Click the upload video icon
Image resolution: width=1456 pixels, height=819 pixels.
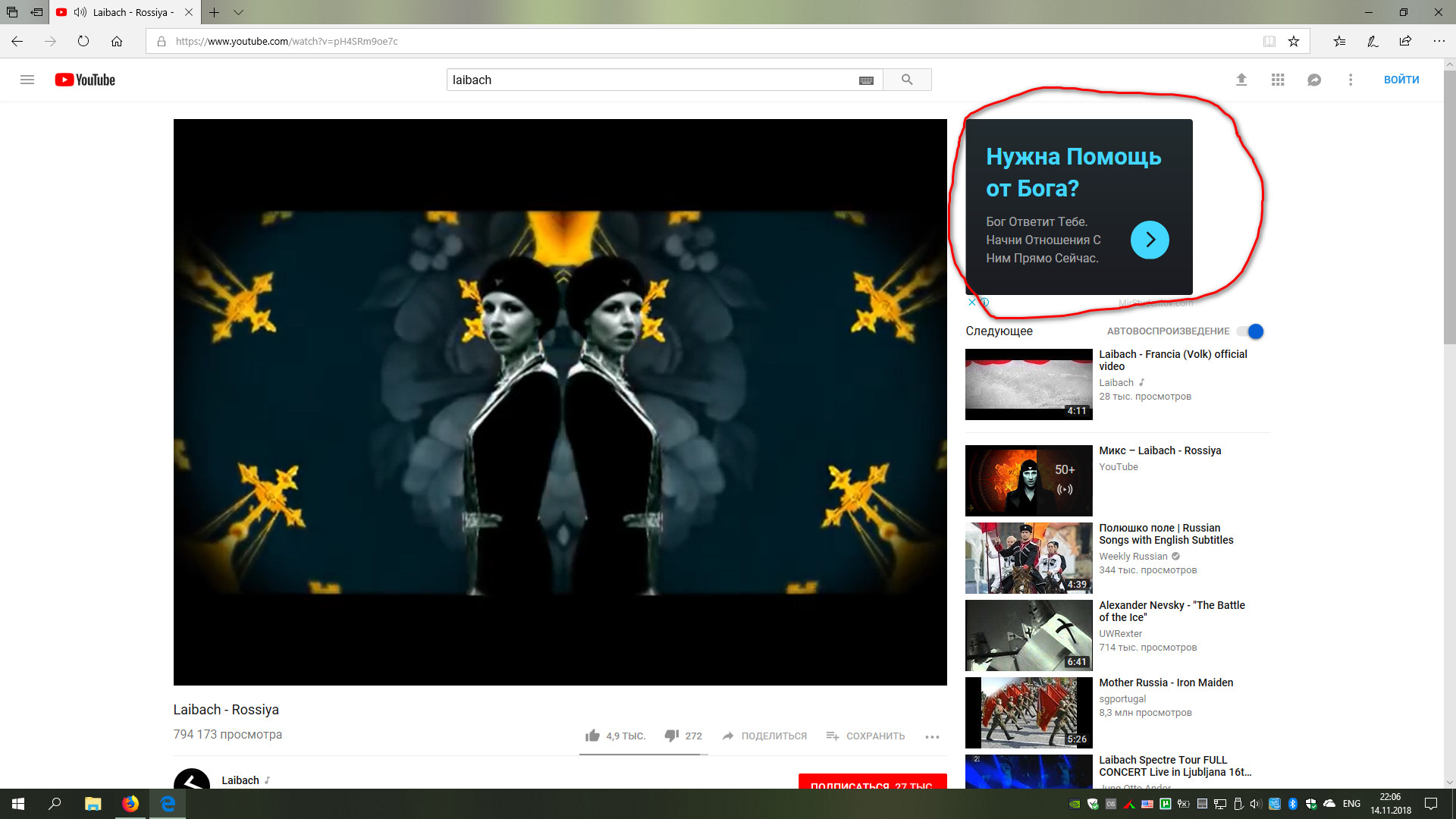[x=1241, y=80]
